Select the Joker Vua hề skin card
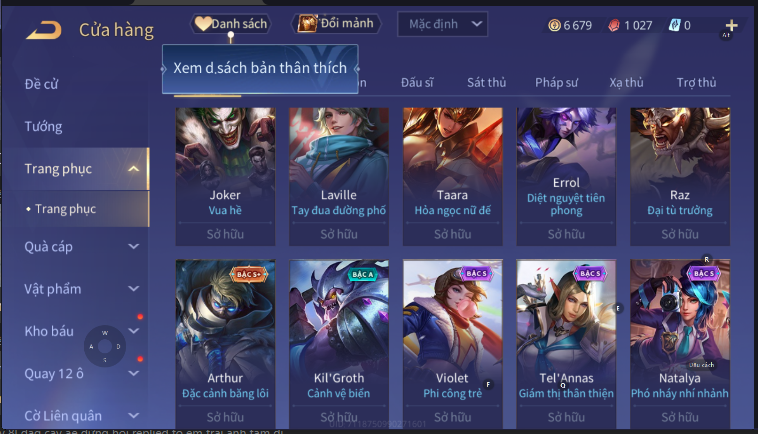Viewport: 758px width, 434px height. click(x=225, y=176)
